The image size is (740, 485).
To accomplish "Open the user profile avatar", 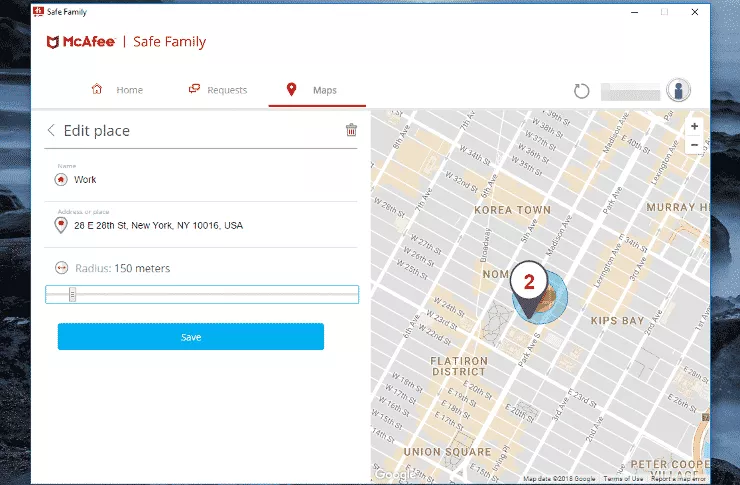I will tap(679, 90).
